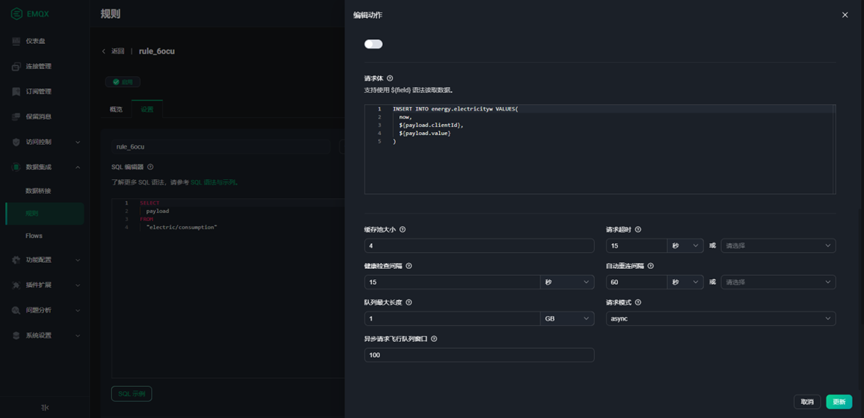Expand the 系统设置 menu chevron
The image size is (864, 418).
coord(78,335)
